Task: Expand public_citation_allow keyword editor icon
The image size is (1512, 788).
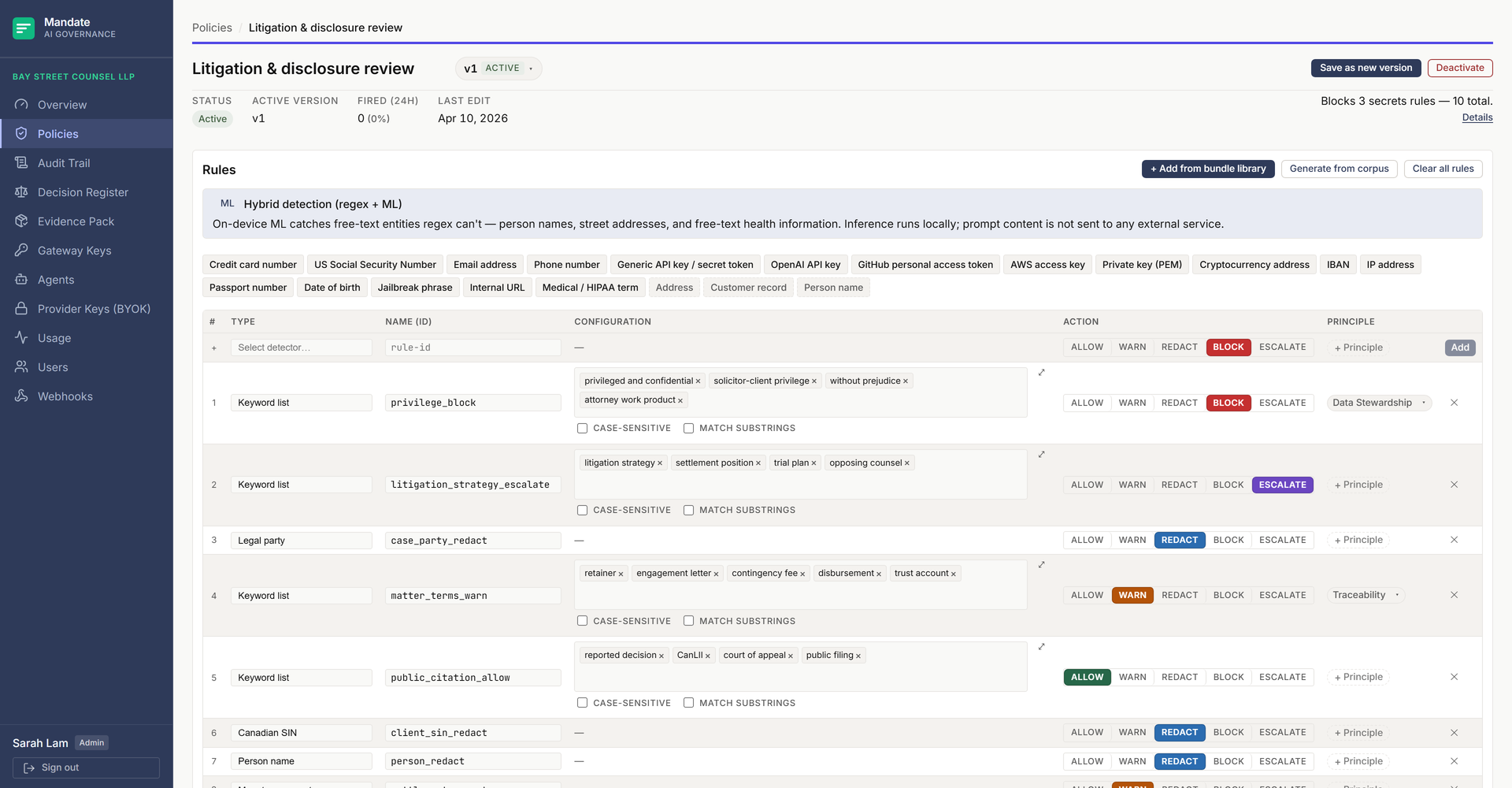Action: [1041, 647]
